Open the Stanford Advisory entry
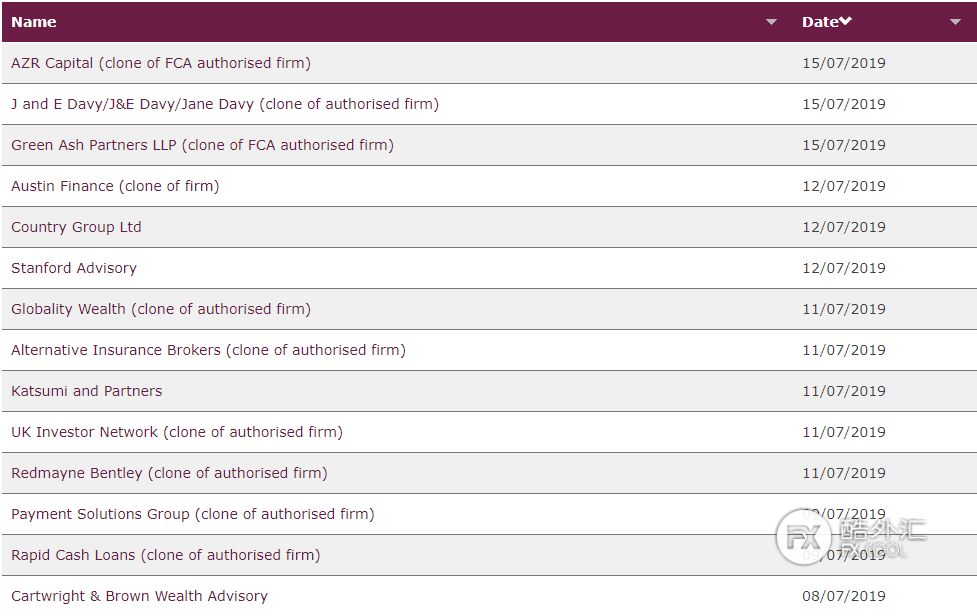 pos(74,268)
